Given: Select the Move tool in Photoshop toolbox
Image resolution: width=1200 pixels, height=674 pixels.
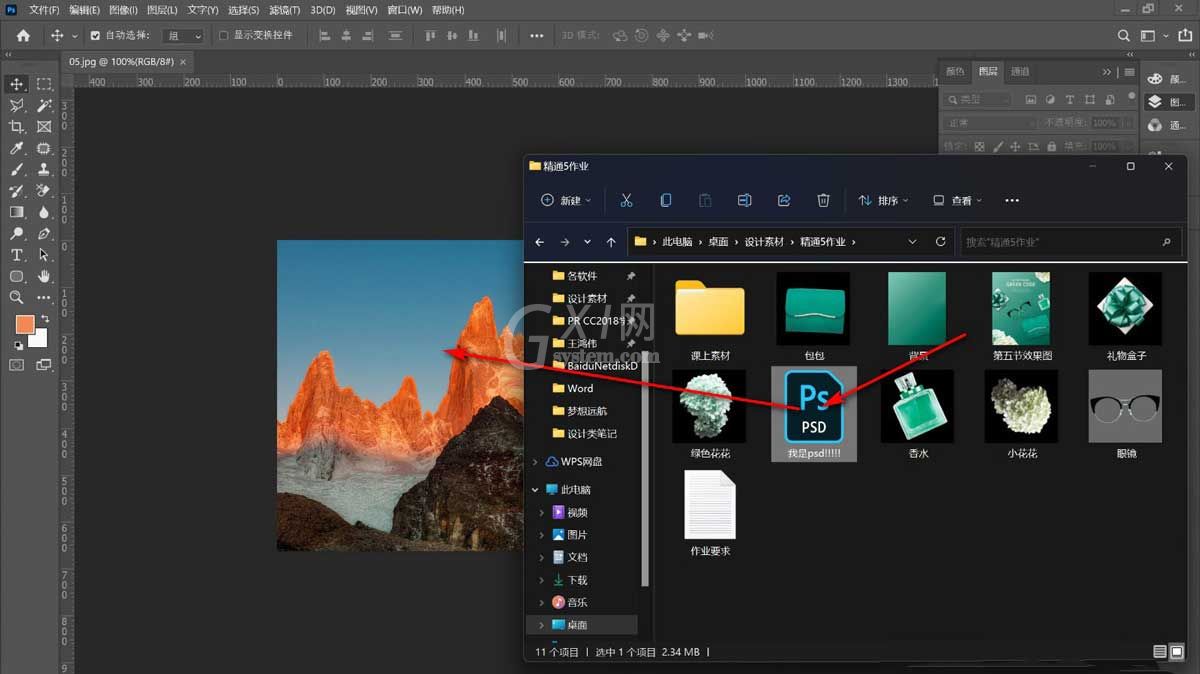Looking at the screenshot, I should point(17,84).
